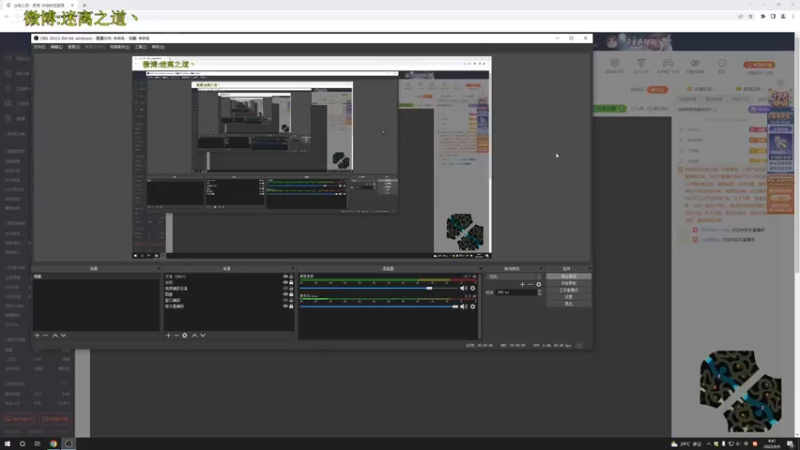Enable Studio Mode in Controls dock
Screen dimensions: 800x450
(x=568, y=290)
